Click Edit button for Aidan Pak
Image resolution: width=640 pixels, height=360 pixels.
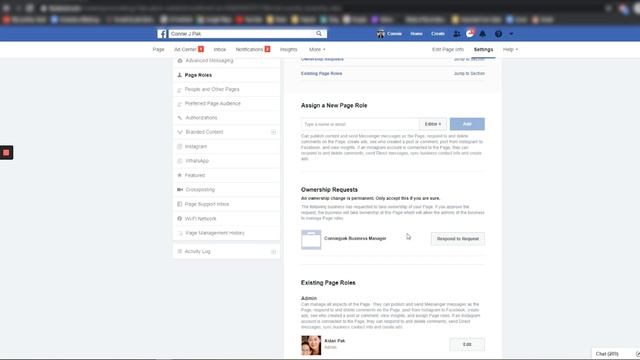(467, 344)
